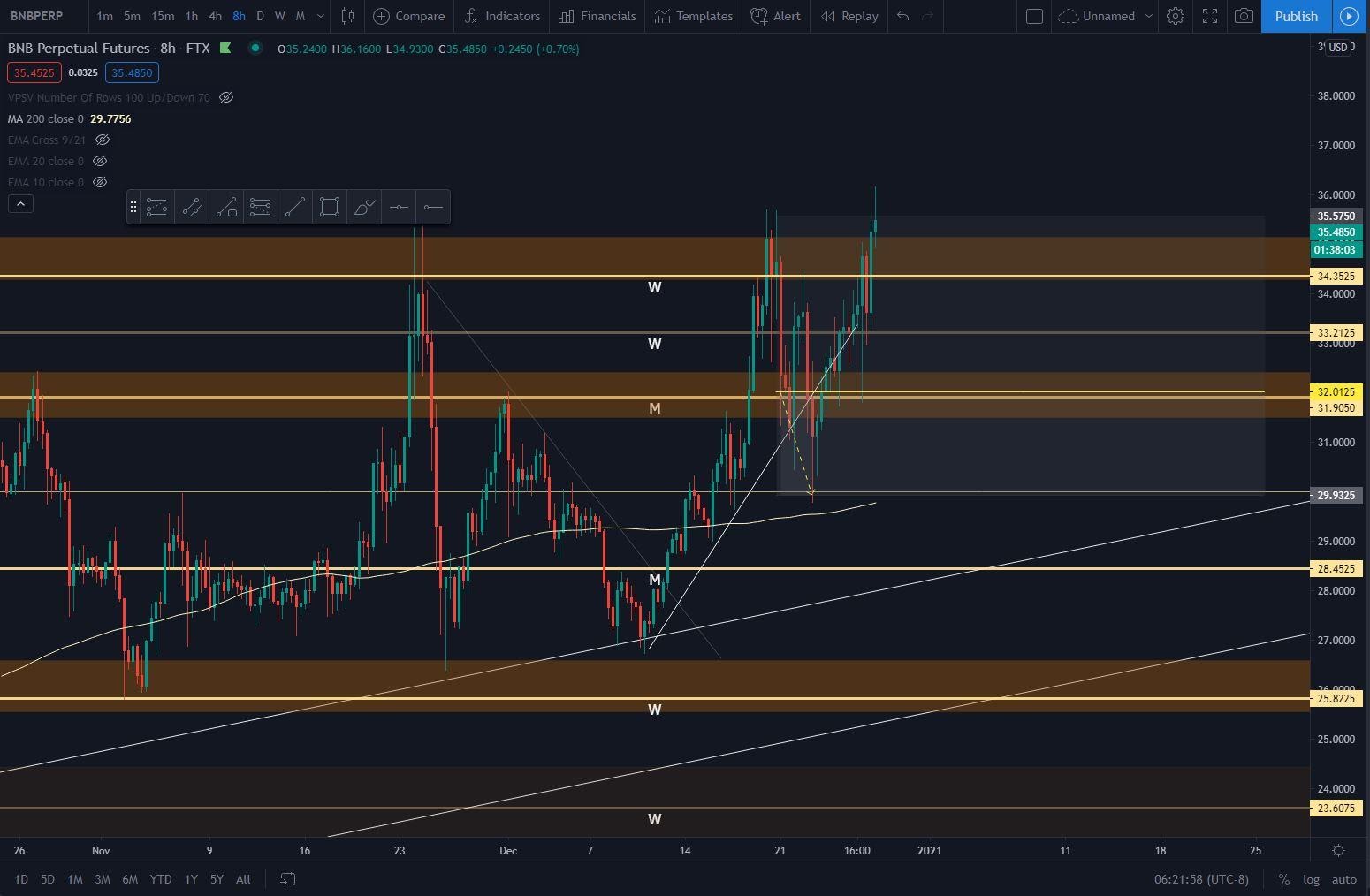Open the candlestick chart style selector
The image size is (1370, 896).
coord(348,16)
